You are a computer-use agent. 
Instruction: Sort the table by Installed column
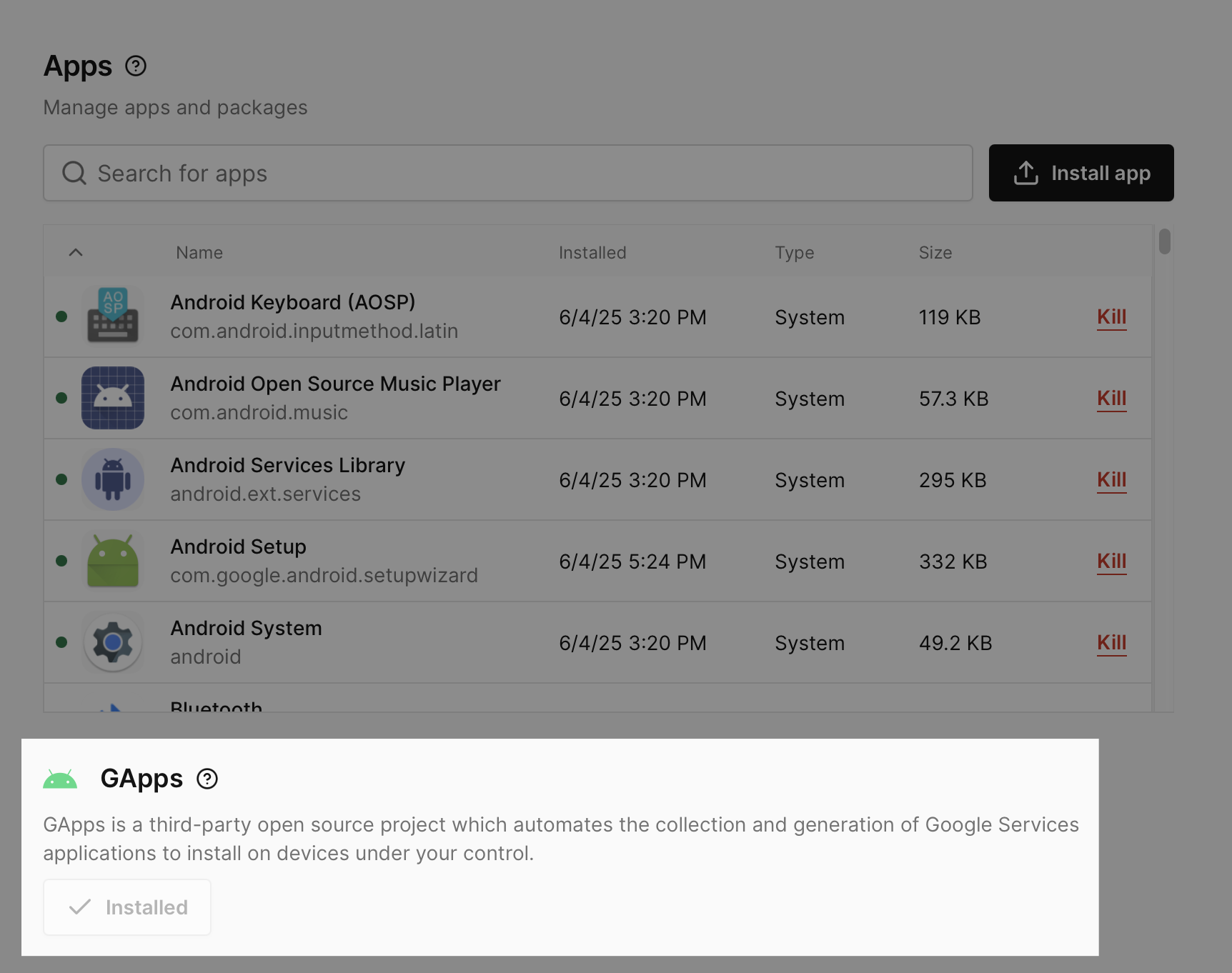[592, 253]
